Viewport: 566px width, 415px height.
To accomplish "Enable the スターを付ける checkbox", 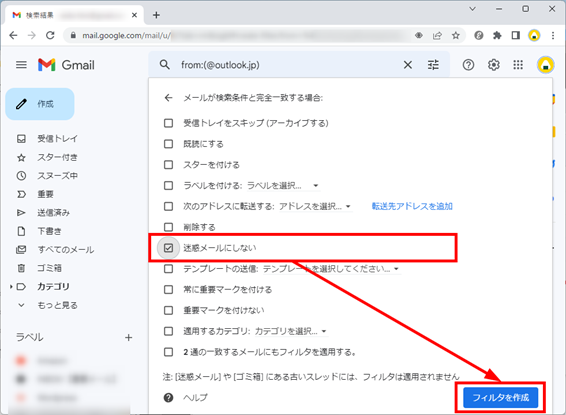I will pos(168,165).
